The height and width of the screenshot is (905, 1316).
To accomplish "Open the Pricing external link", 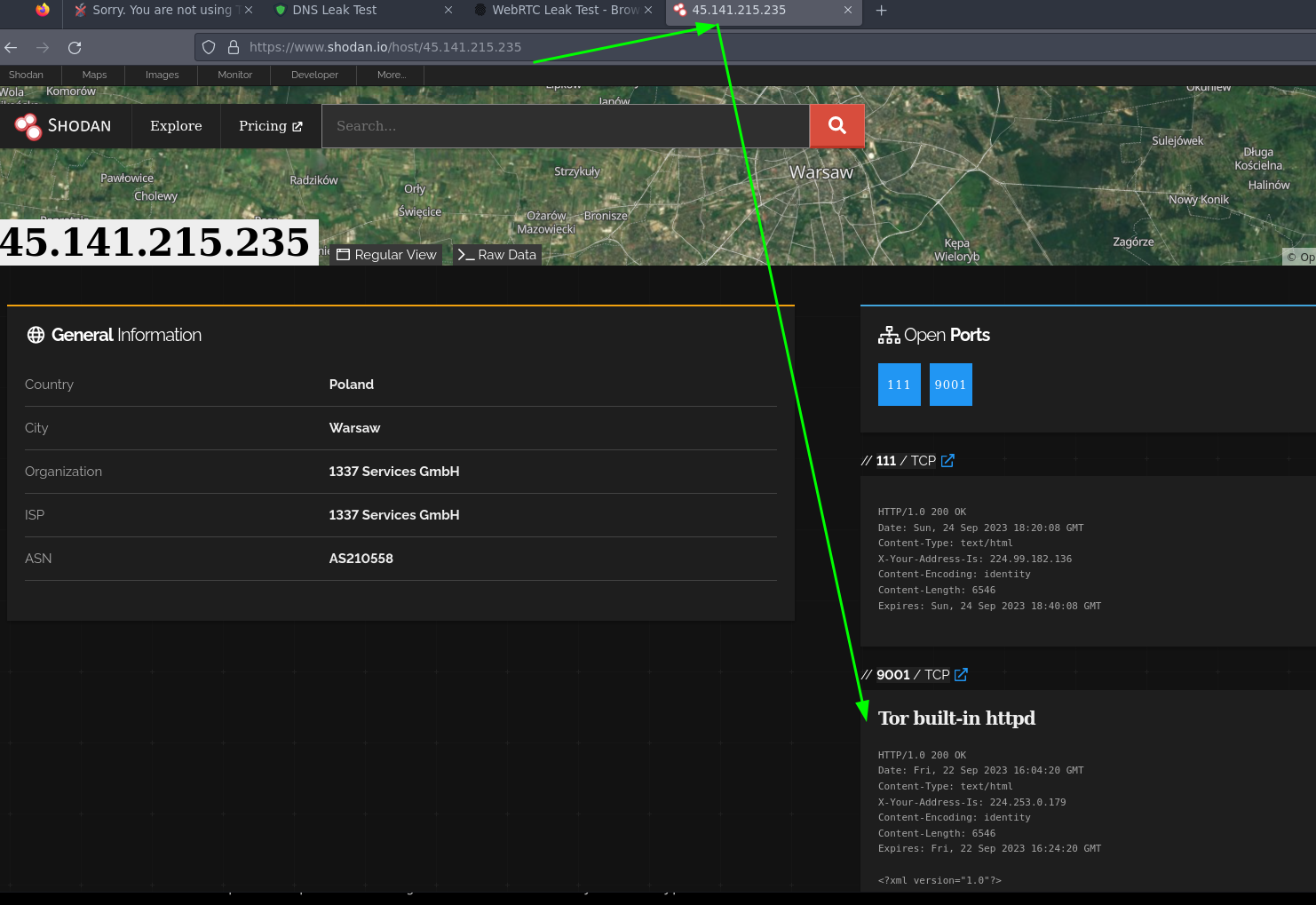I will [271, 126].
